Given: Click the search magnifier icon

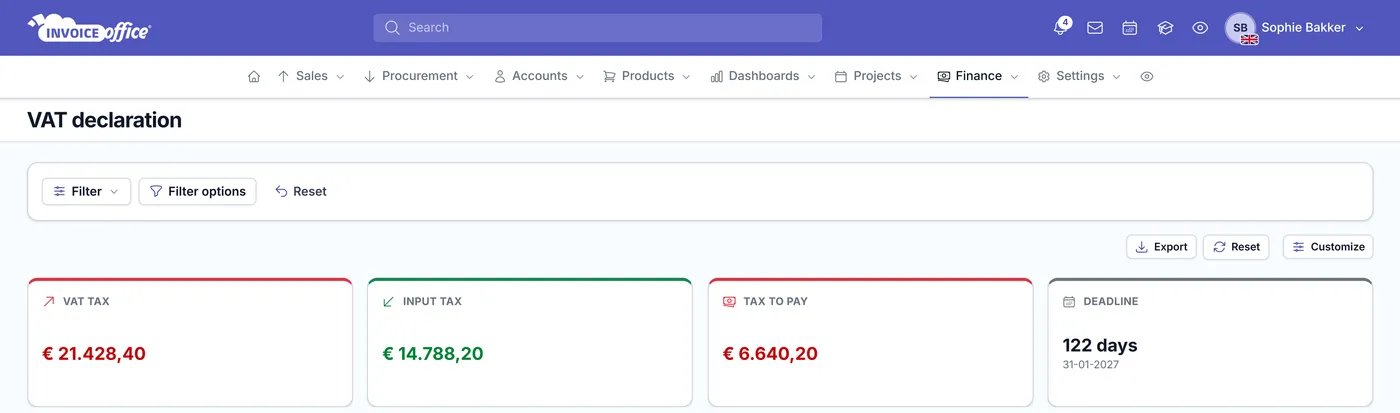Looking at the screenshot, I should (x=392, y=28).
